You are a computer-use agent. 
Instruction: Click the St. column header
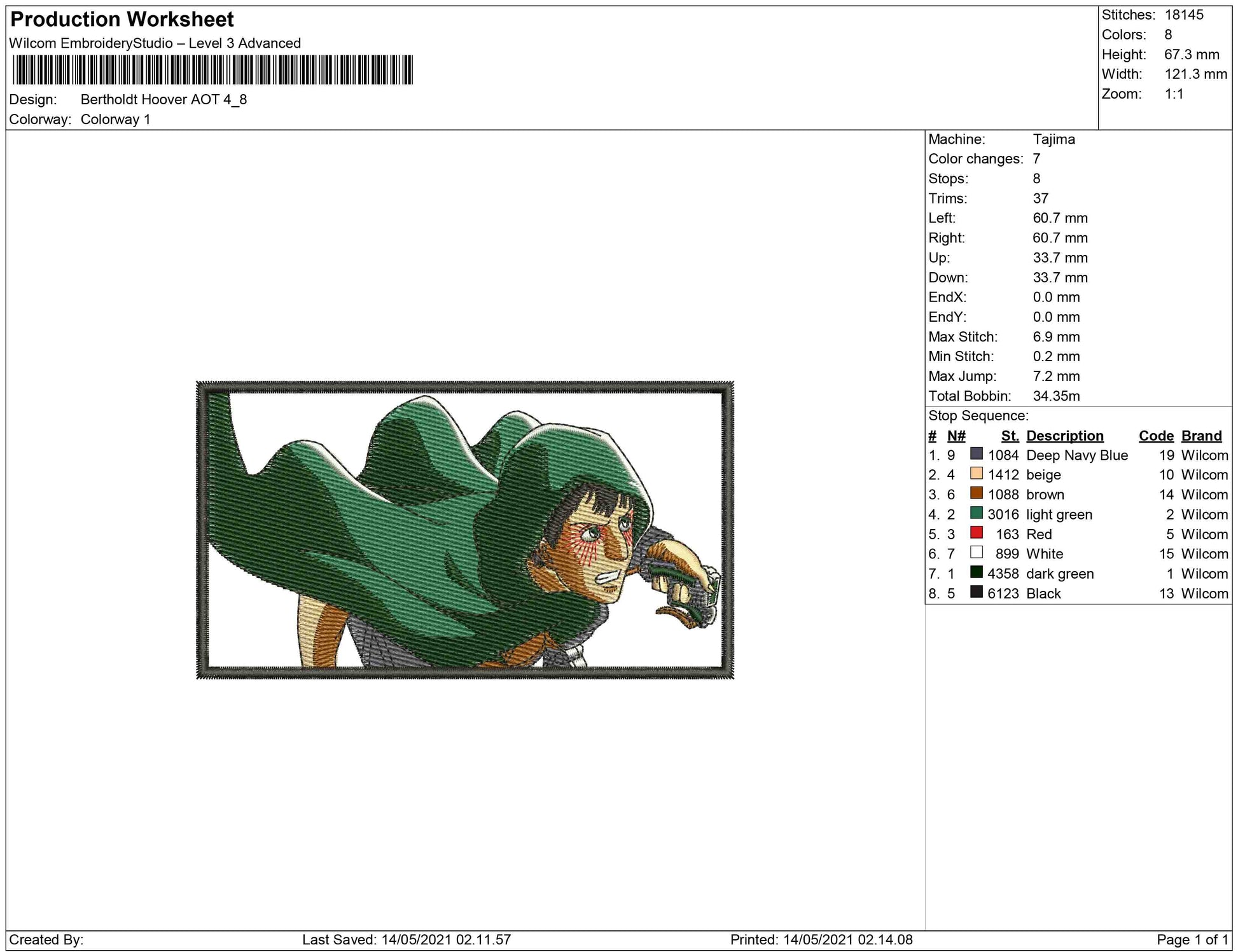point(1009,436)
